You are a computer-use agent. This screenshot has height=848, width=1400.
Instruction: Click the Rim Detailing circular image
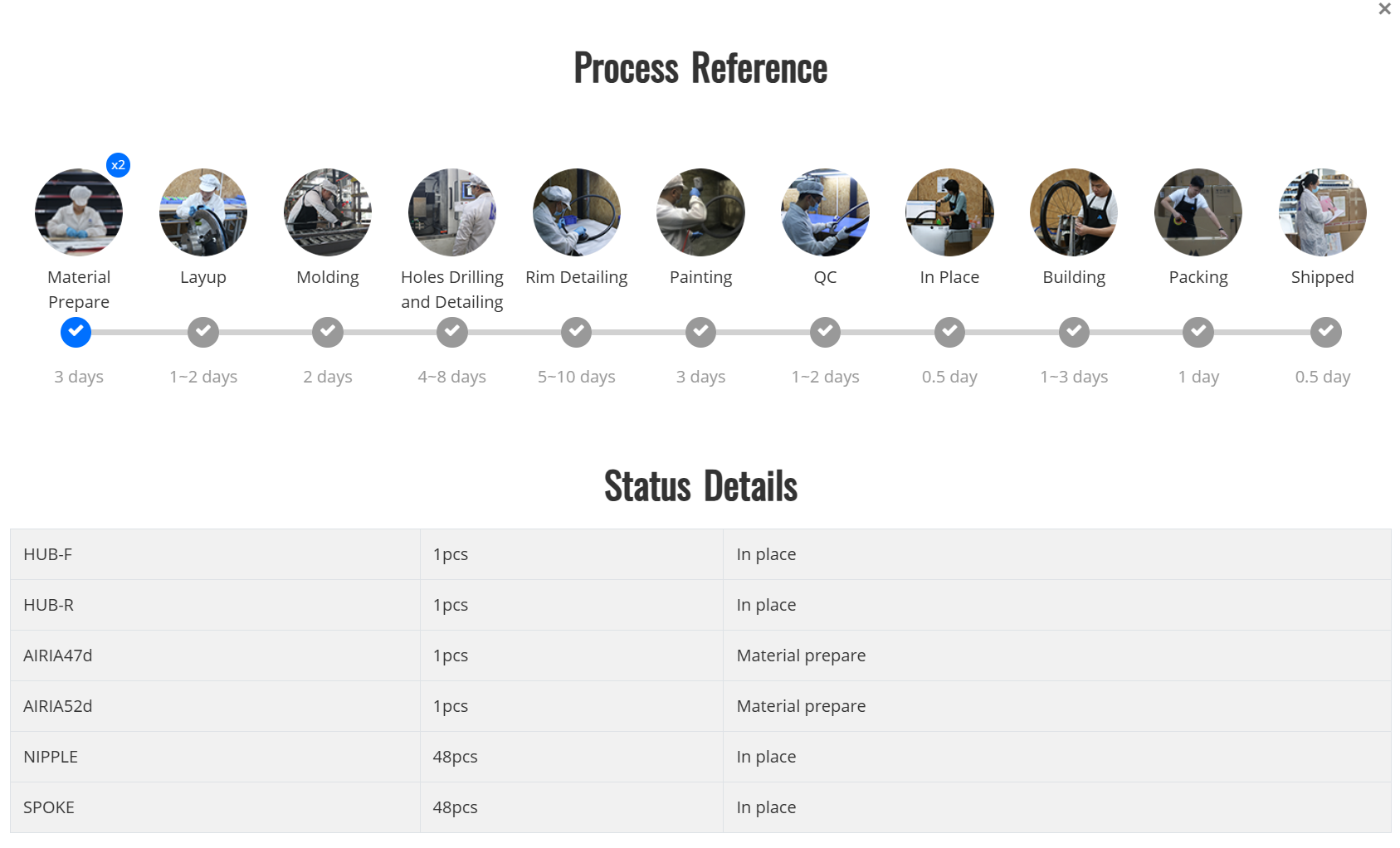click(x=577, y=212)
